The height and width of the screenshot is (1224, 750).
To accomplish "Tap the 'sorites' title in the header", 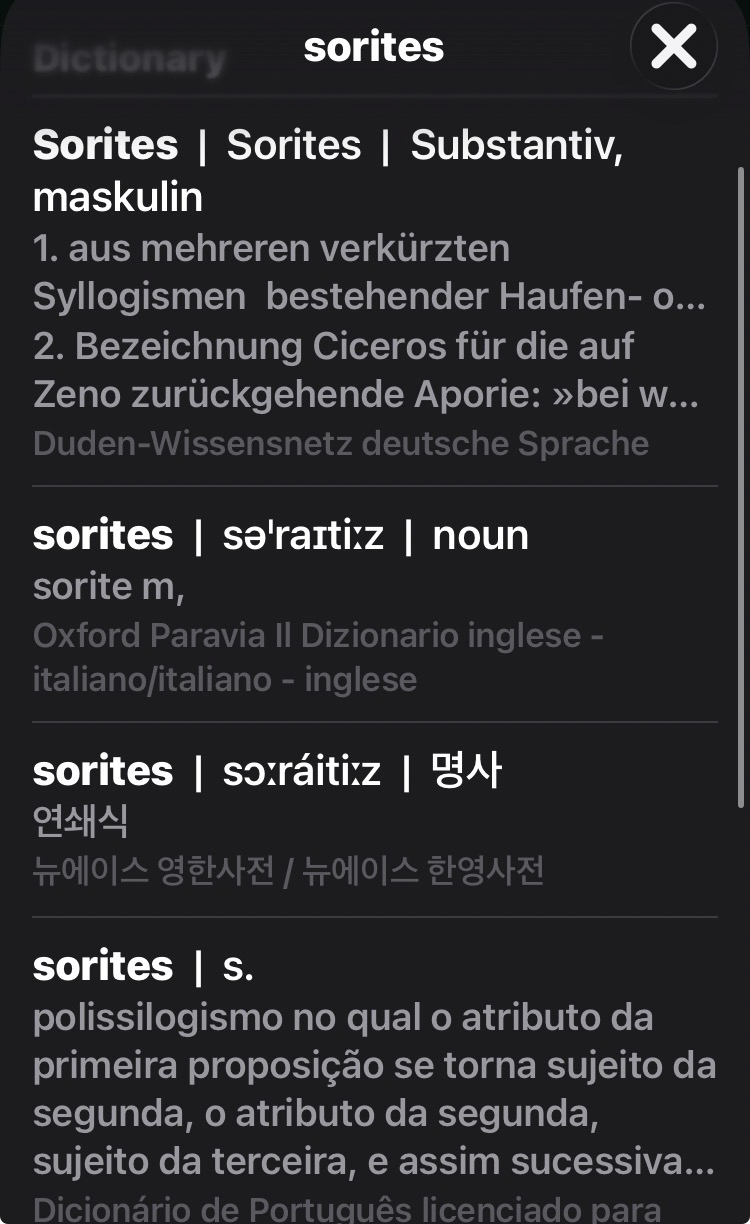I will (374, 47).
